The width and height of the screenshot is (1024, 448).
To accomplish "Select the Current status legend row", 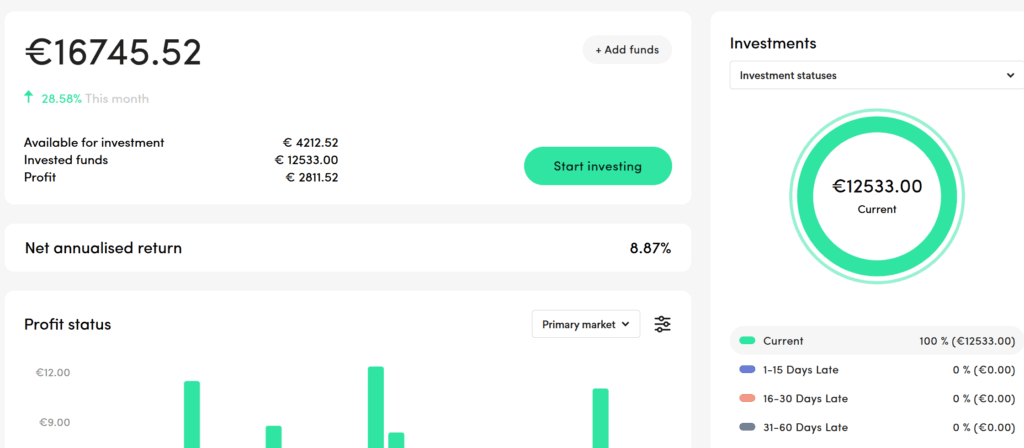I will (876, 341).
